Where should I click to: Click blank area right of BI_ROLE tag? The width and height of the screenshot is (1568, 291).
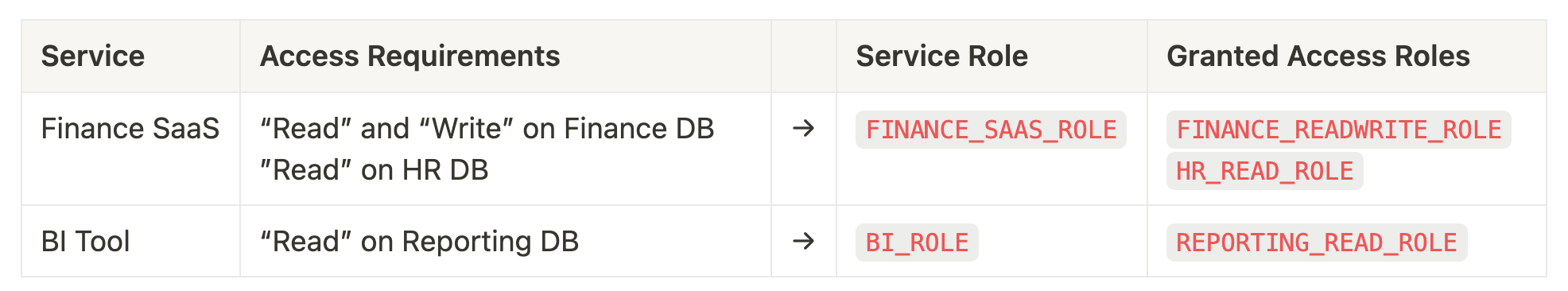[1062, 242]
